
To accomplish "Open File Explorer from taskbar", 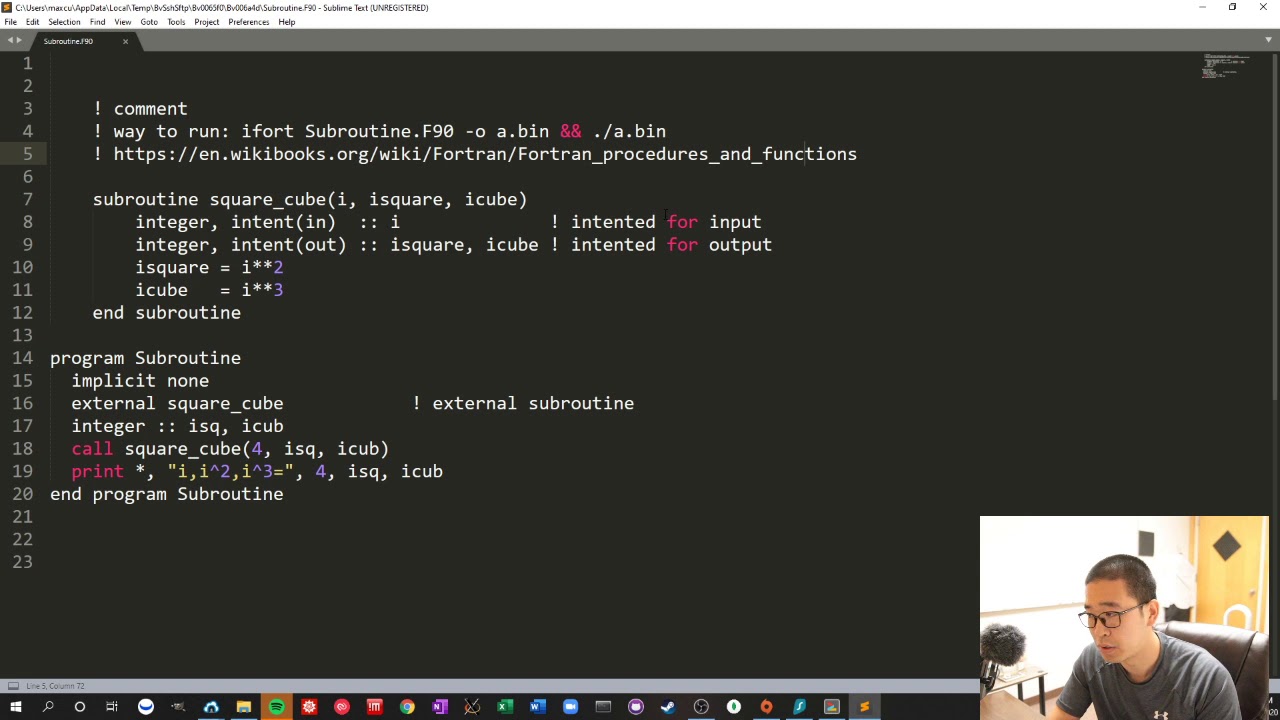I will (243, 707).
